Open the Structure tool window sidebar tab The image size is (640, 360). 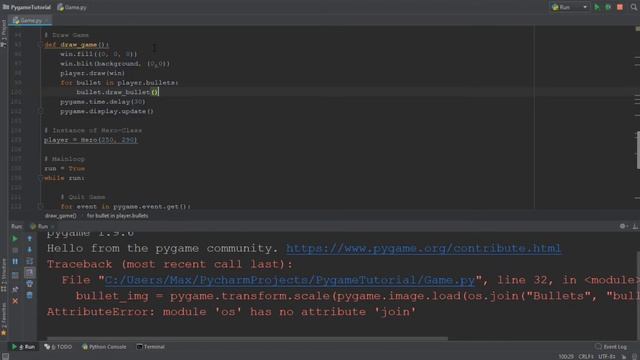click(x=4, y=276)
